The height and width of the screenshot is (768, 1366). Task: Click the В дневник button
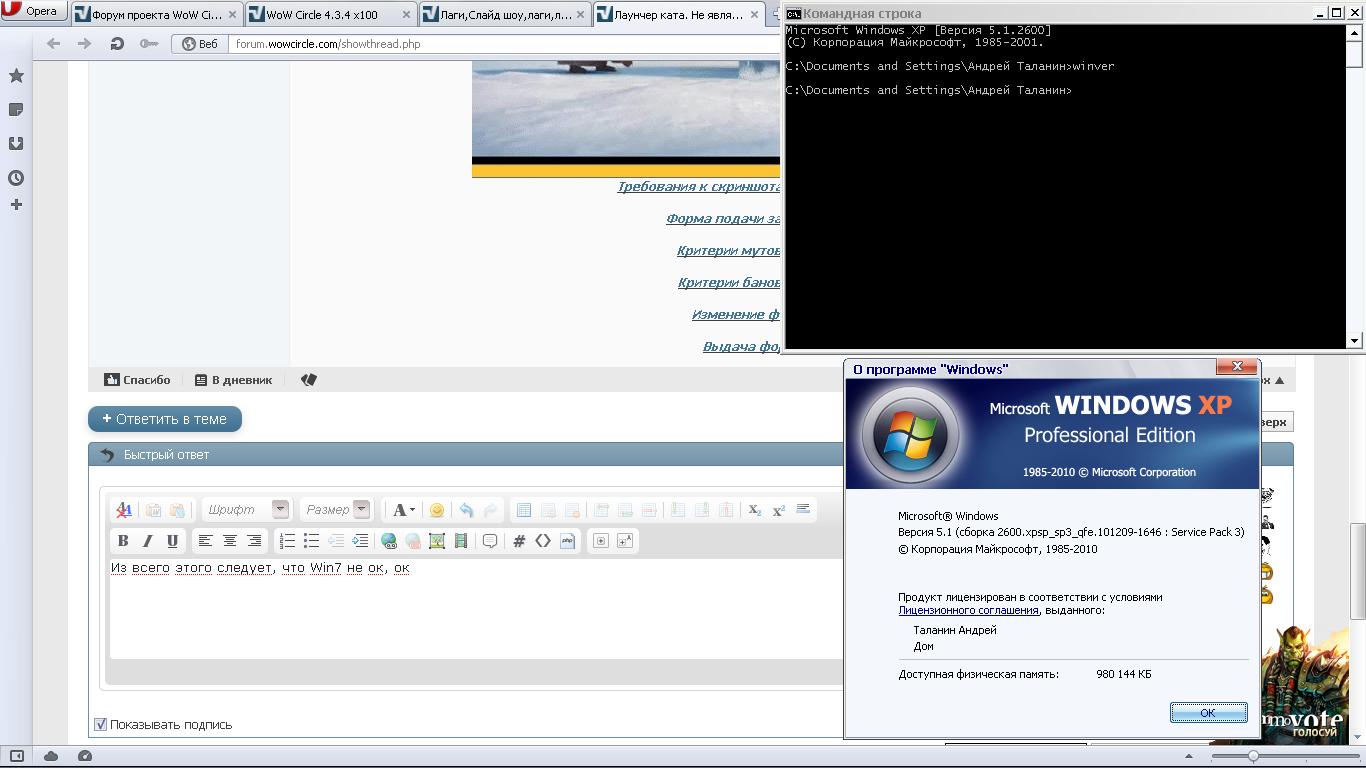click(233, 380)
